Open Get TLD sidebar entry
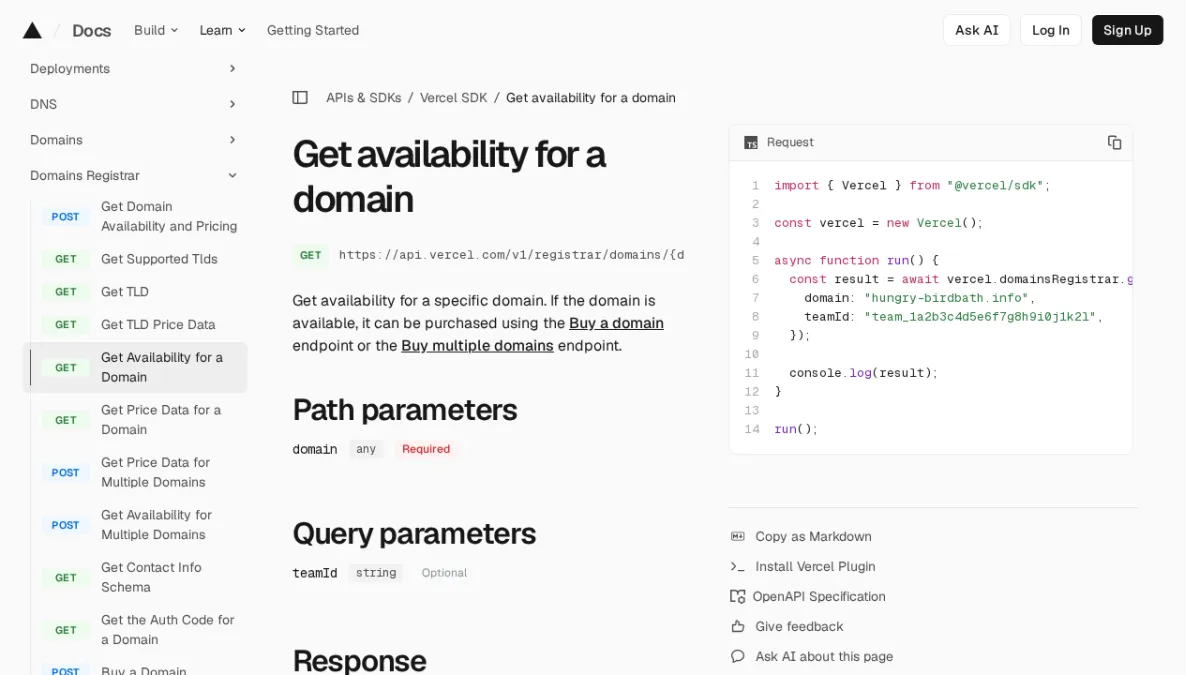The image size is (1200, 675). tap(125, 292)
